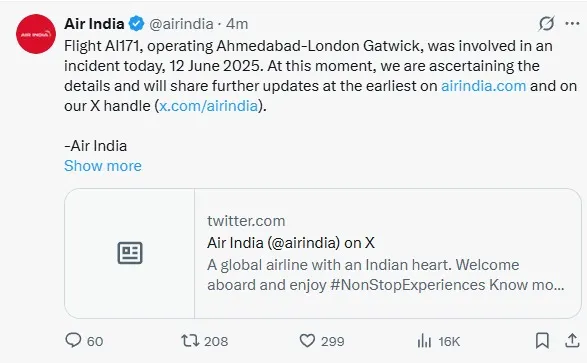Click the 4m timestamp

237,24
